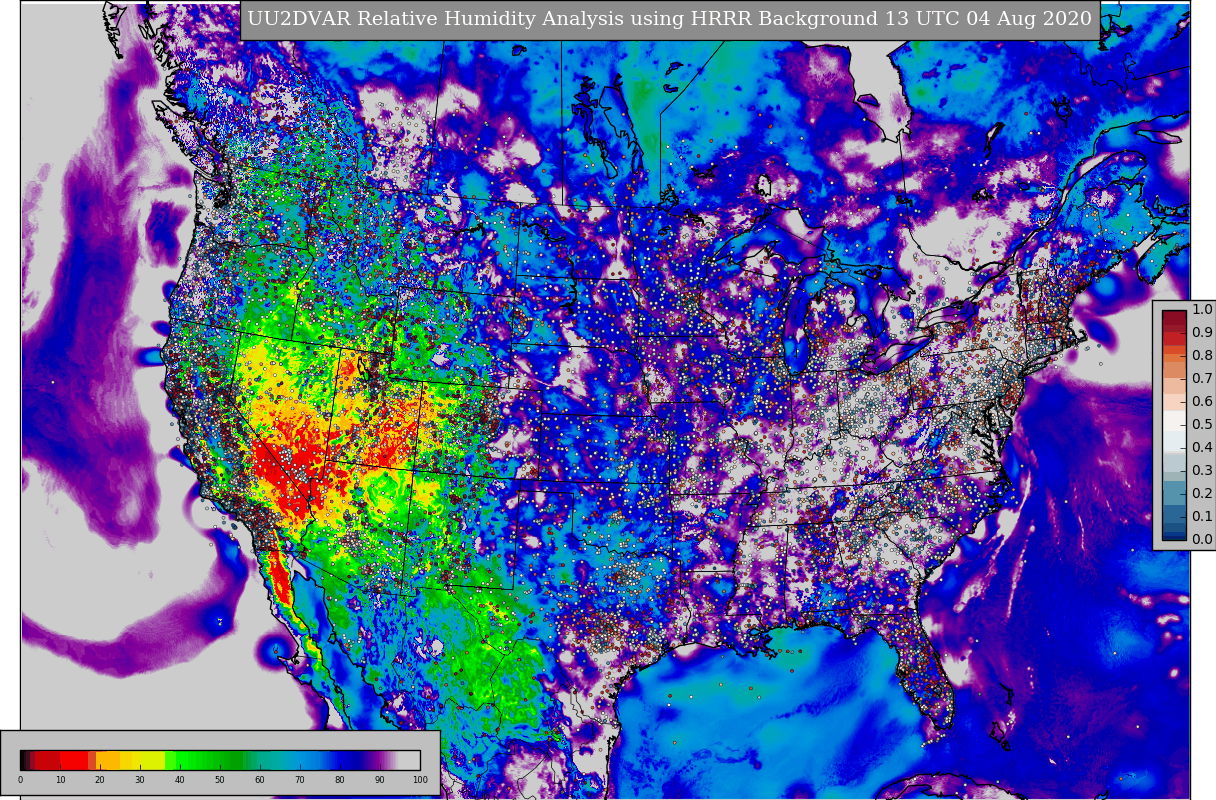Screen dimensions: 1216x800
Task: Pick the light gray swatch near 100 on bottom colorbar
Action: tap(409, 760)
